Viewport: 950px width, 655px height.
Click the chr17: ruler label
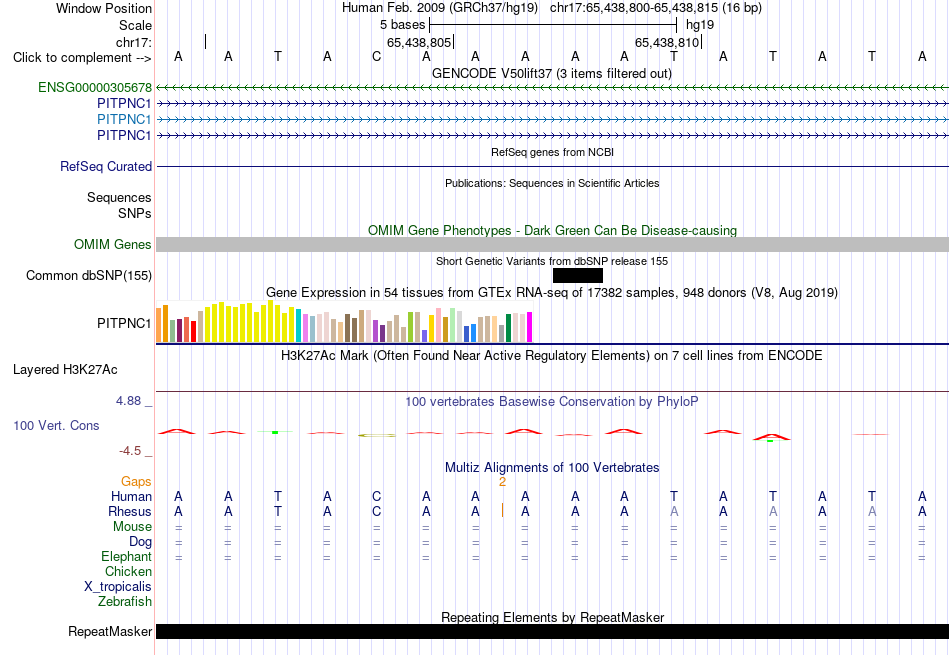pos(134,42)
